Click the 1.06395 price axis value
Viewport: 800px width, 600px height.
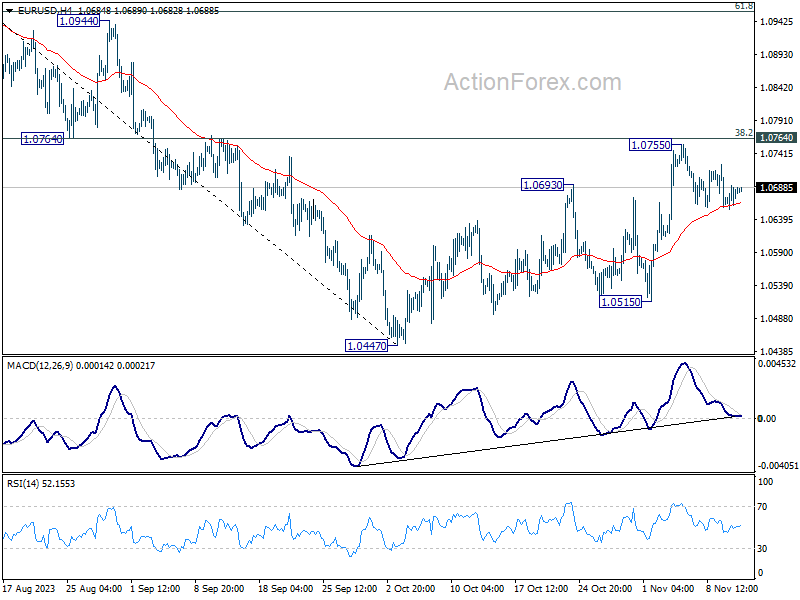click(777, 220)
